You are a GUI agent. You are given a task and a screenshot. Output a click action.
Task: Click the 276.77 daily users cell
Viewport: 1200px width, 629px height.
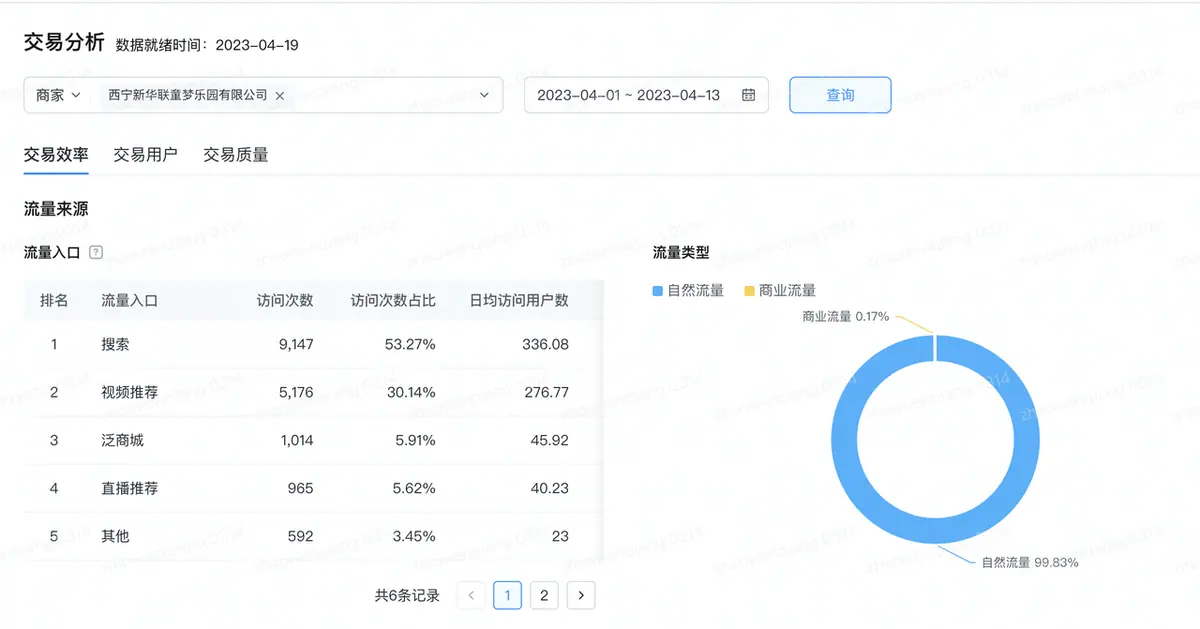click(x=545, y=392)
